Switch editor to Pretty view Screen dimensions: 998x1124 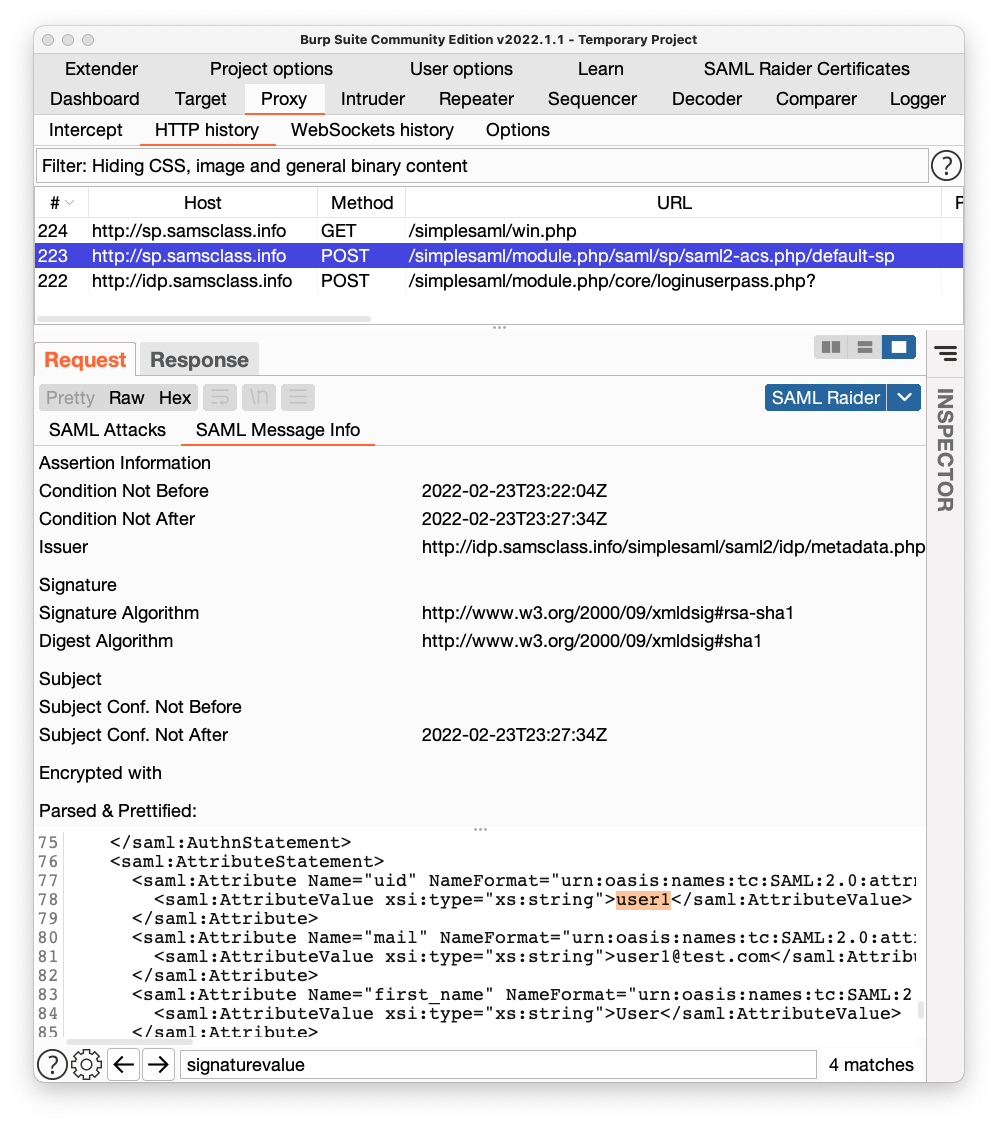(70, 397)
